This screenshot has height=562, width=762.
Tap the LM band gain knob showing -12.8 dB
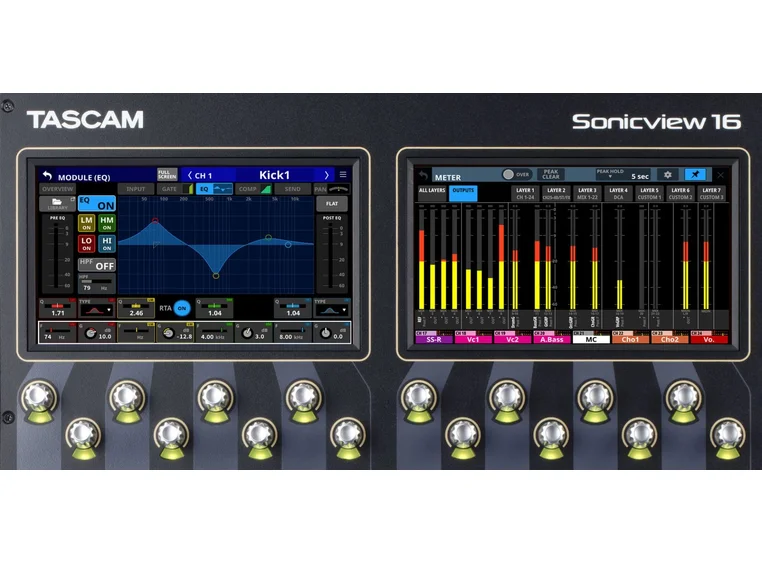click(x=168, y=334)
